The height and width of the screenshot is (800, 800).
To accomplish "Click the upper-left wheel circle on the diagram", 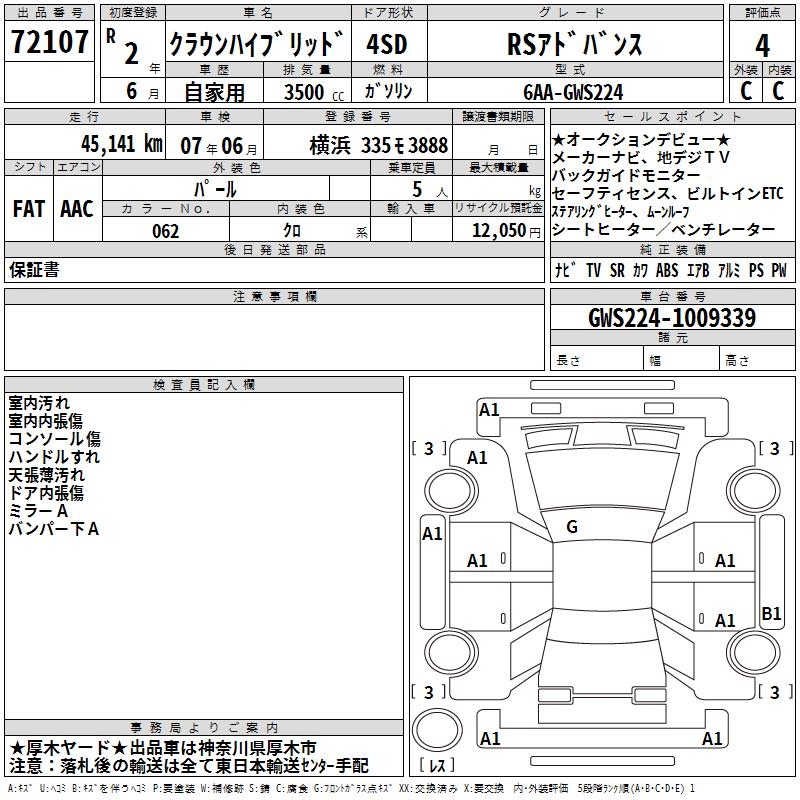I will tap(451, 490).
